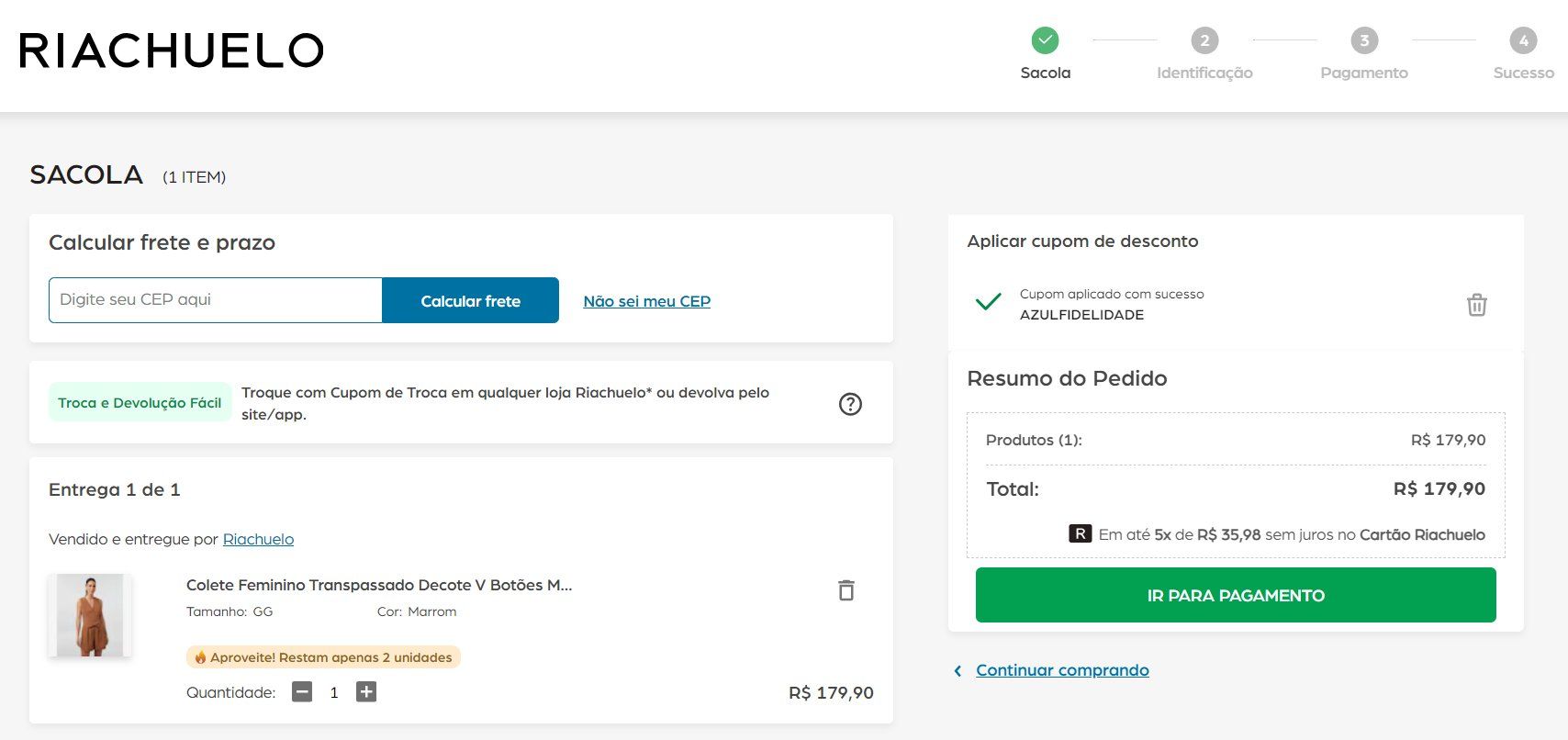Click the IR PARA PAGAMENTO button

[1236, 595]
